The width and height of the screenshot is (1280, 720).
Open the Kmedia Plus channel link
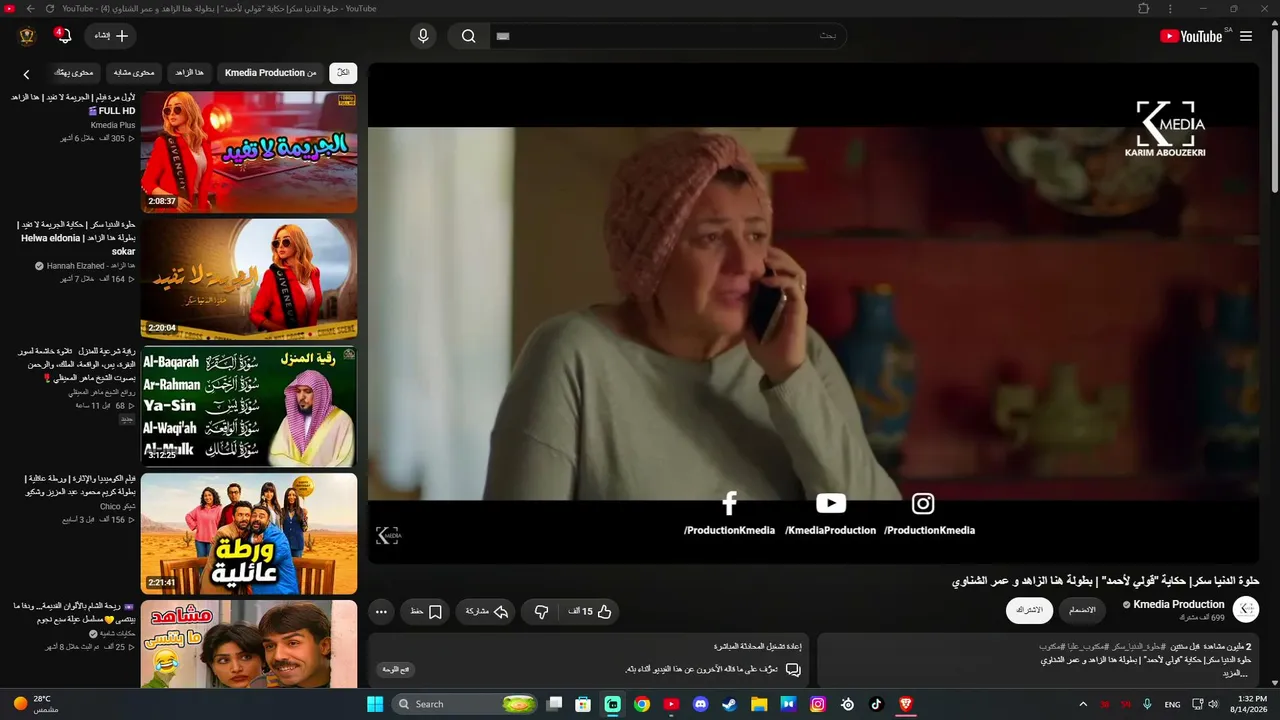[x=113, y=125]
